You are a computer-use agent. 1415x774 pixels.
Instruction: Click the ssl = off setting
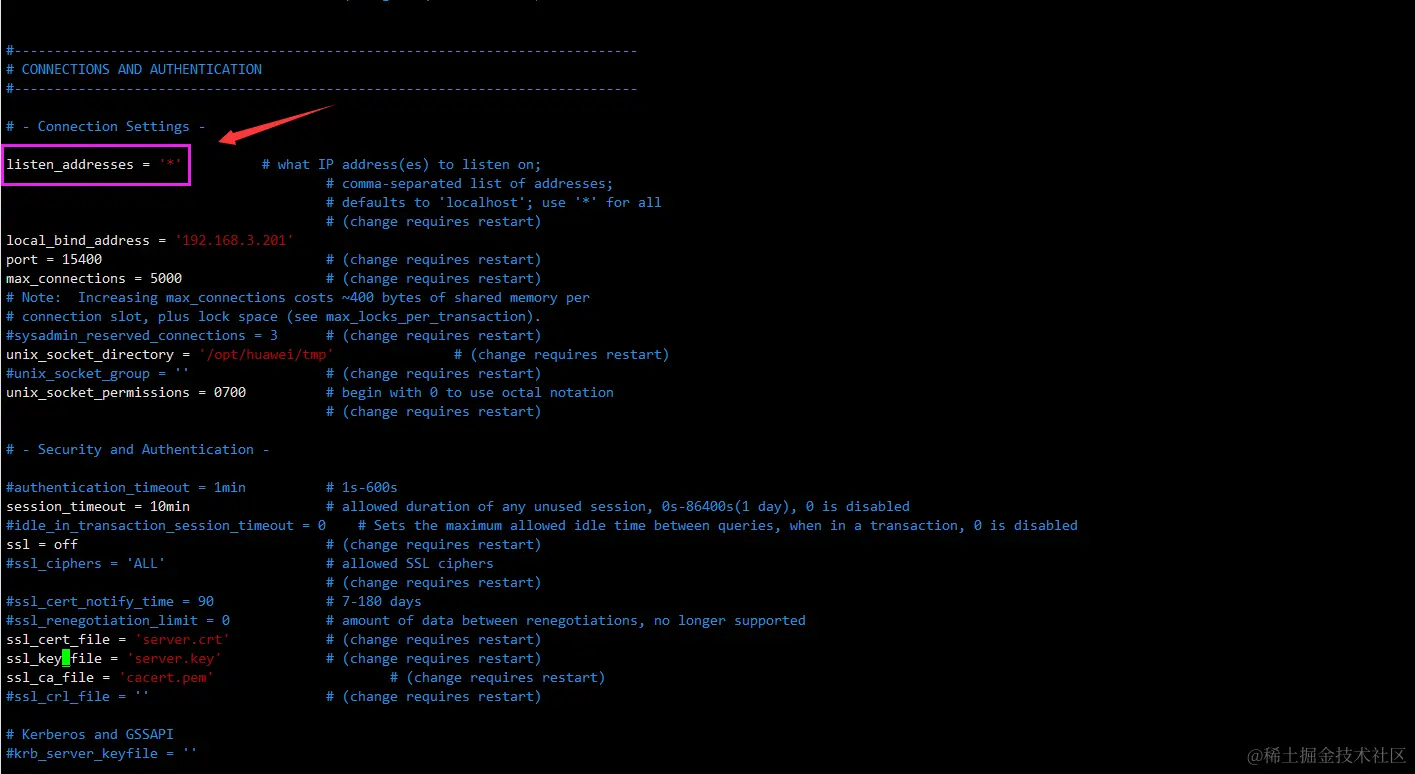pyautogui.click(x=42, y=545)
